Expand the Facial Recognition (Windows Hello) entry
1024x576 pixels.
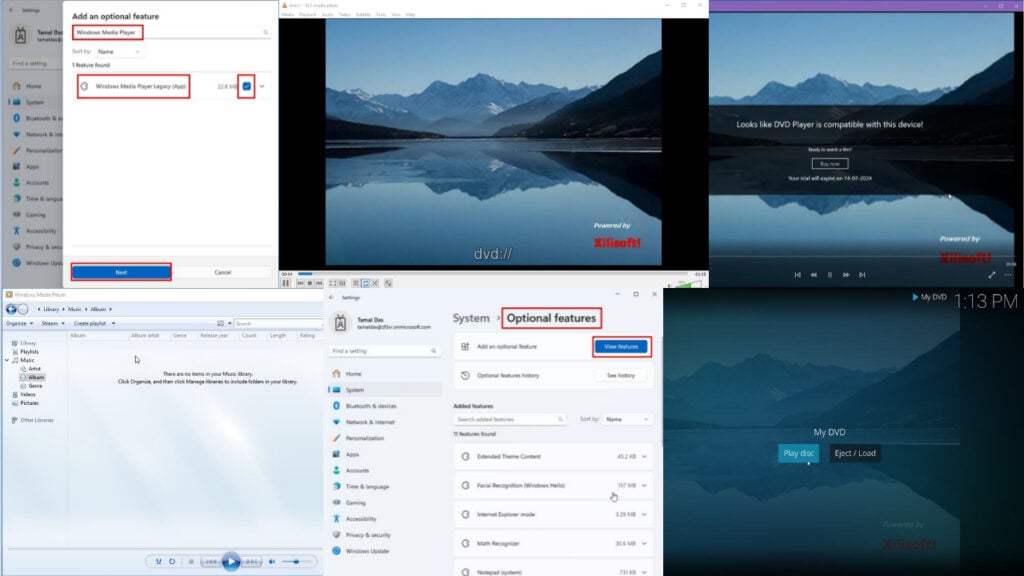(x=644, y=485)
